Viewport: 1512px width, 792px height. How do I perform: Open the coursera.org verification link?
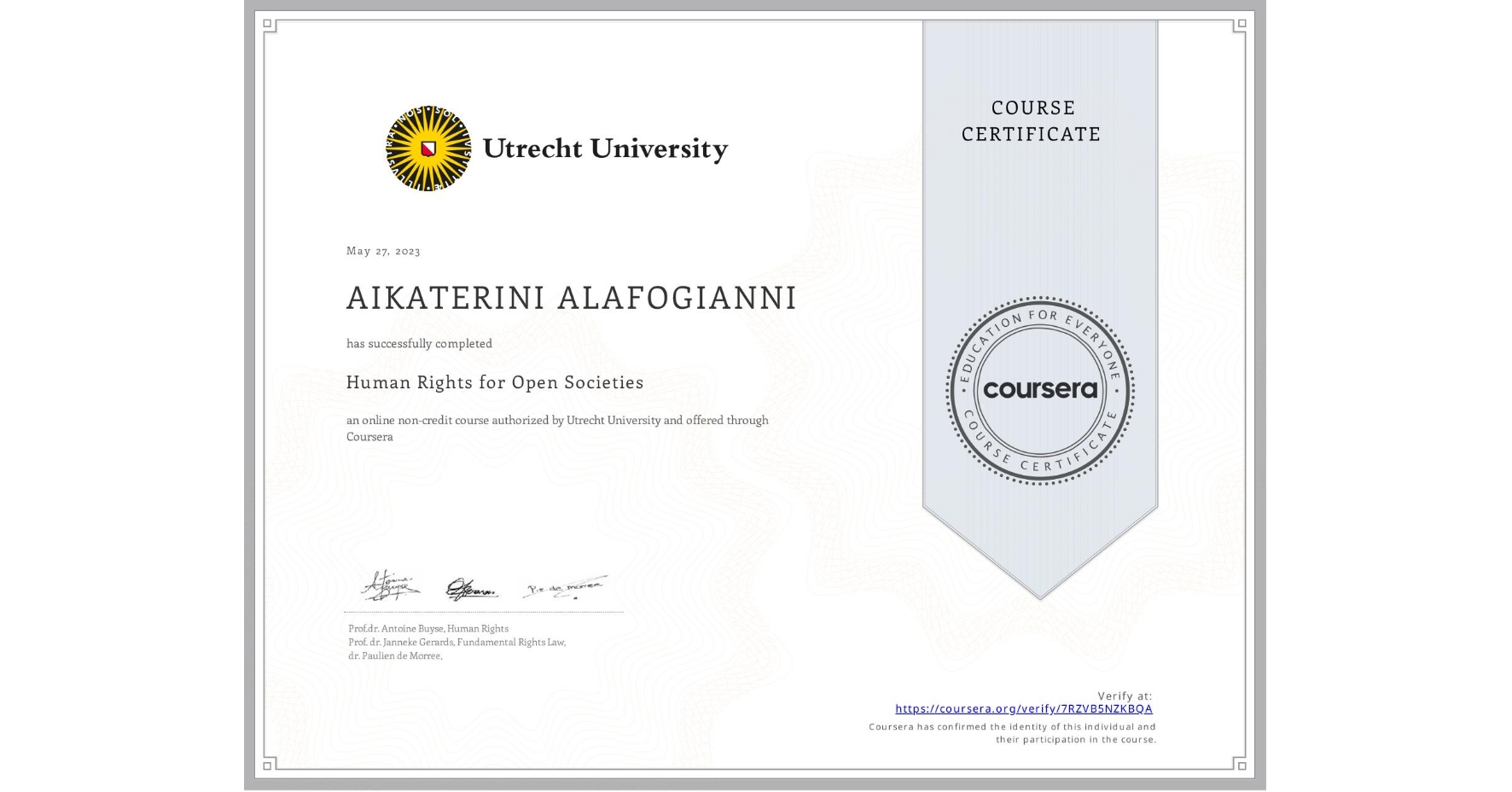tap(1023, 708)
